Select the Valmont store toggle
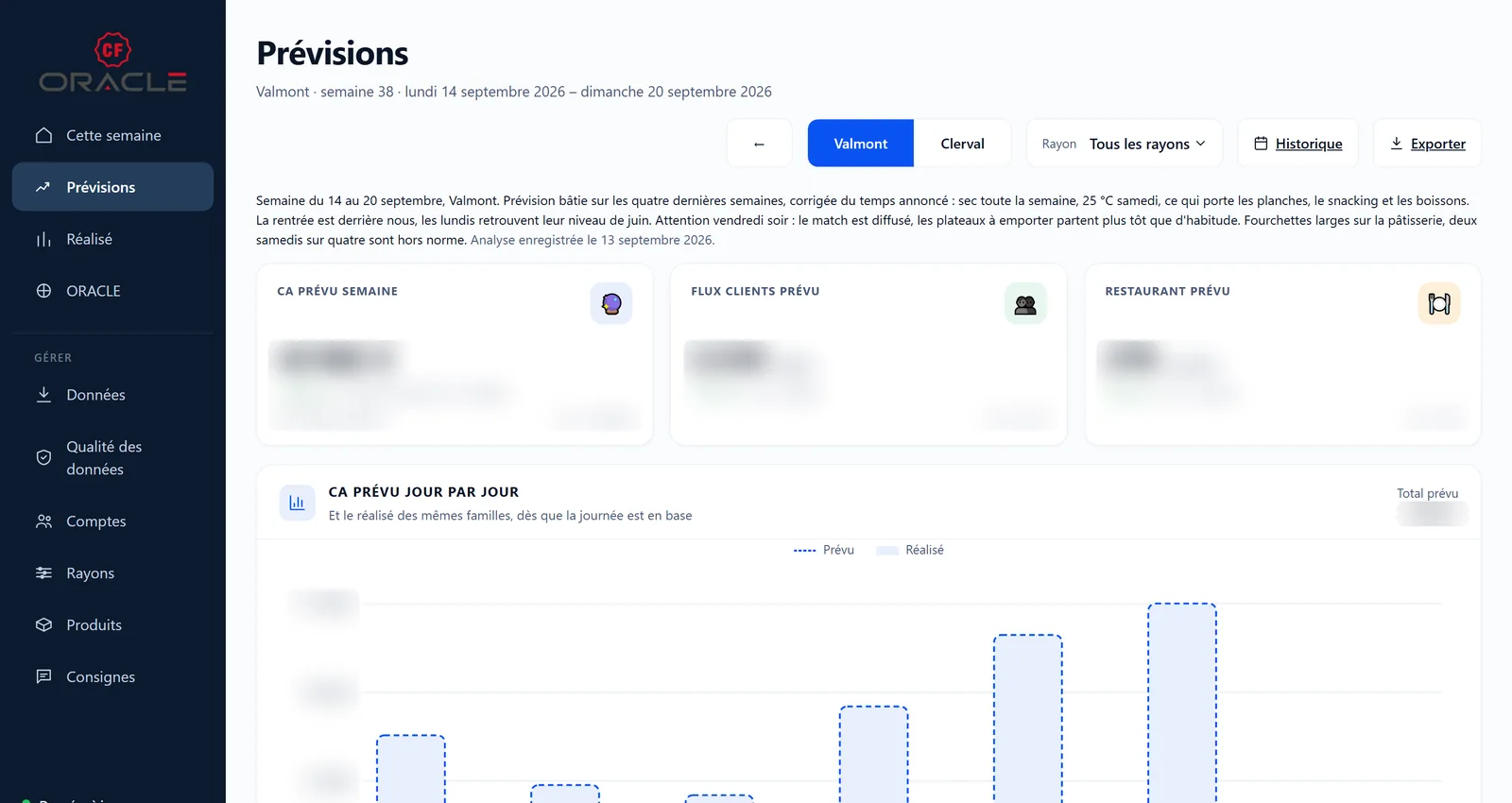1512x803 pixels. (x=861, y=144)
